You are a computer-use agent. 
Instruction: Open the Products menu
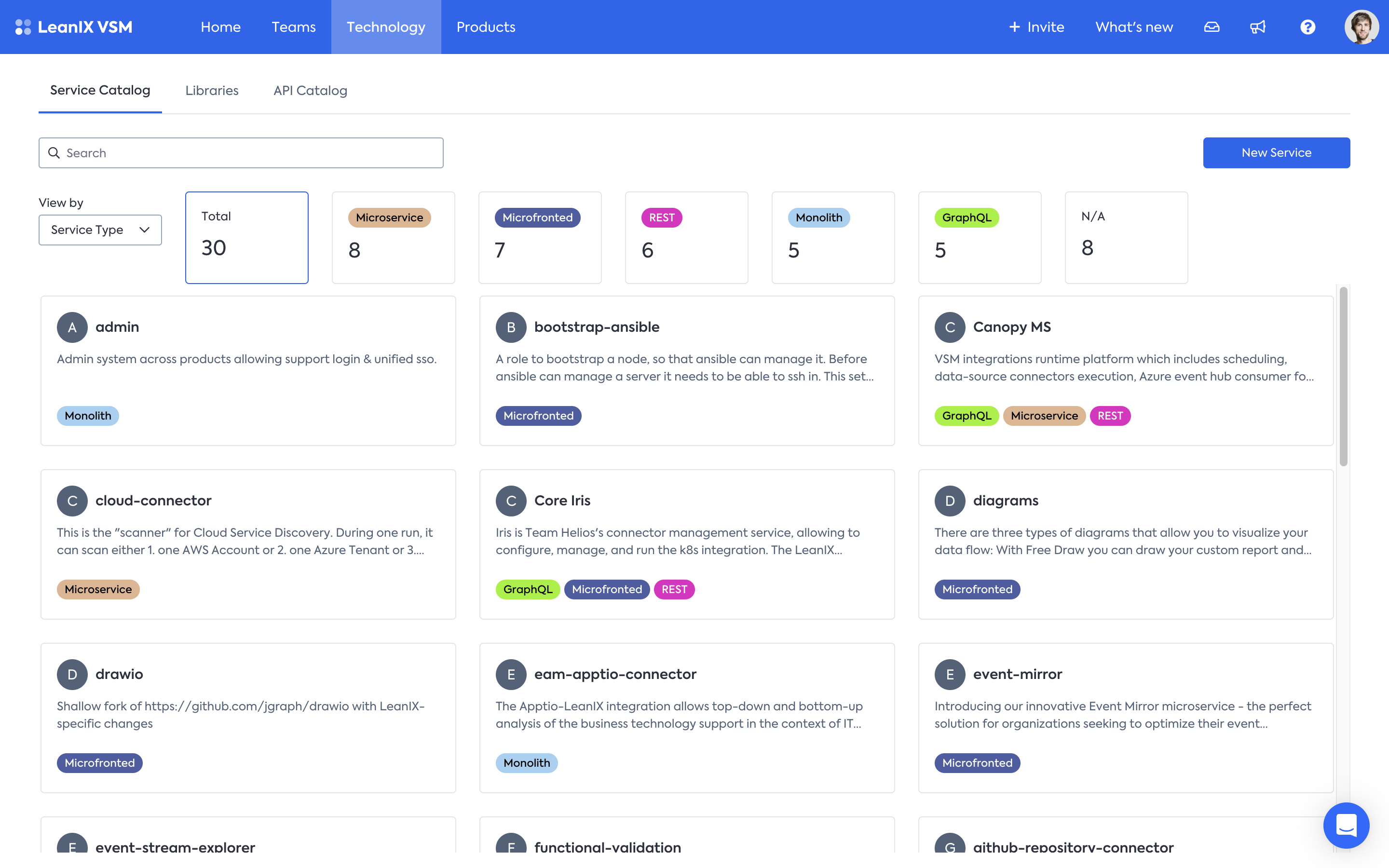(486, 27)
